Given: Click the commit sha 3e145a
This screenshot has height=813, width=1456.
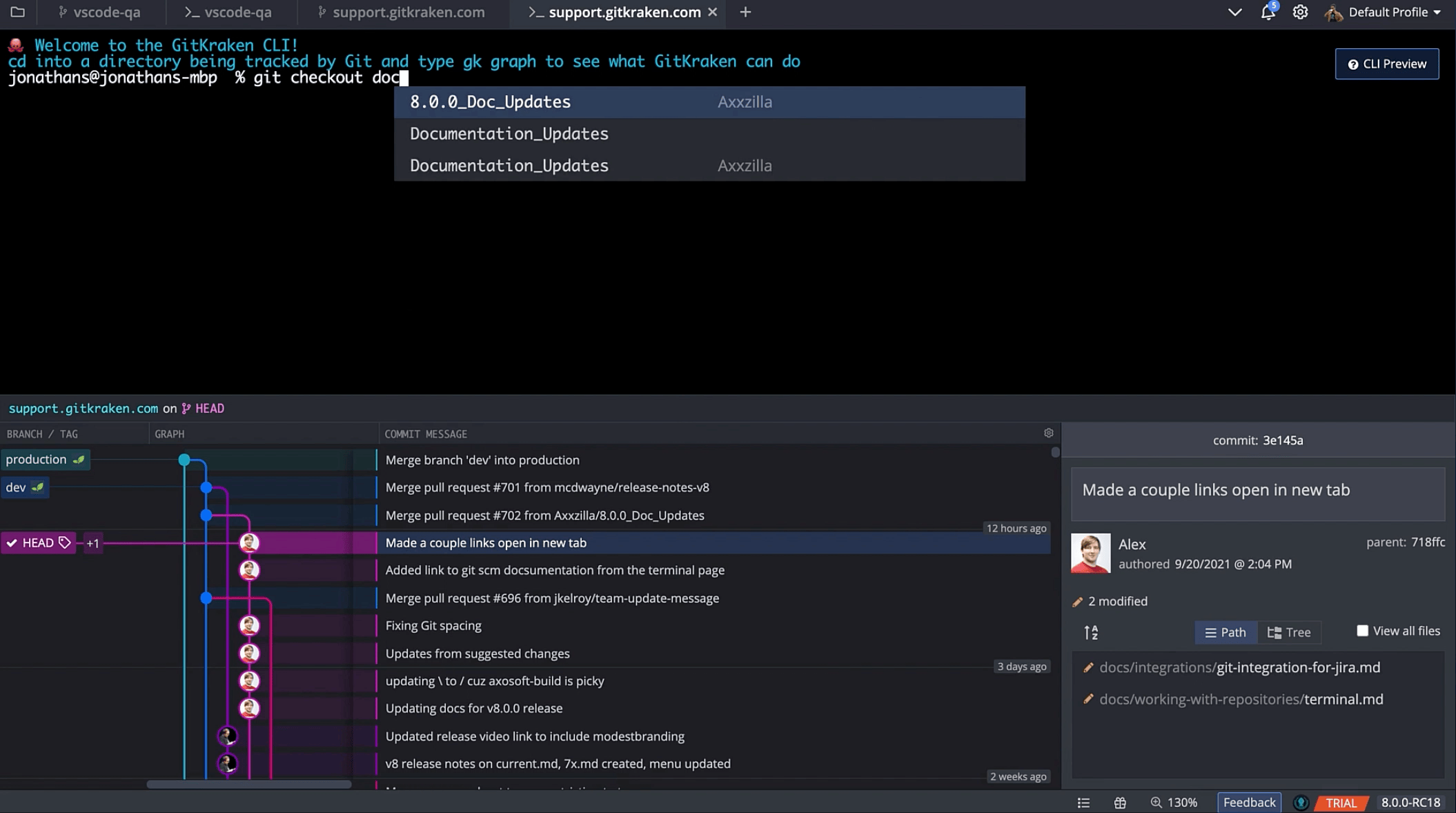Looking at the screenshot, I should [x=1283, y=440].
